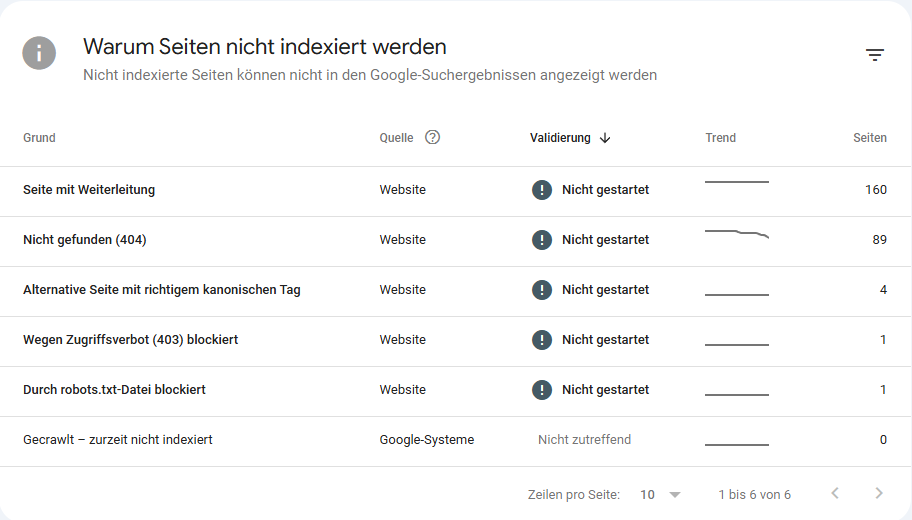Screen dimensions: 912x520
Task: Click page count 4
Action: (884, 290)
